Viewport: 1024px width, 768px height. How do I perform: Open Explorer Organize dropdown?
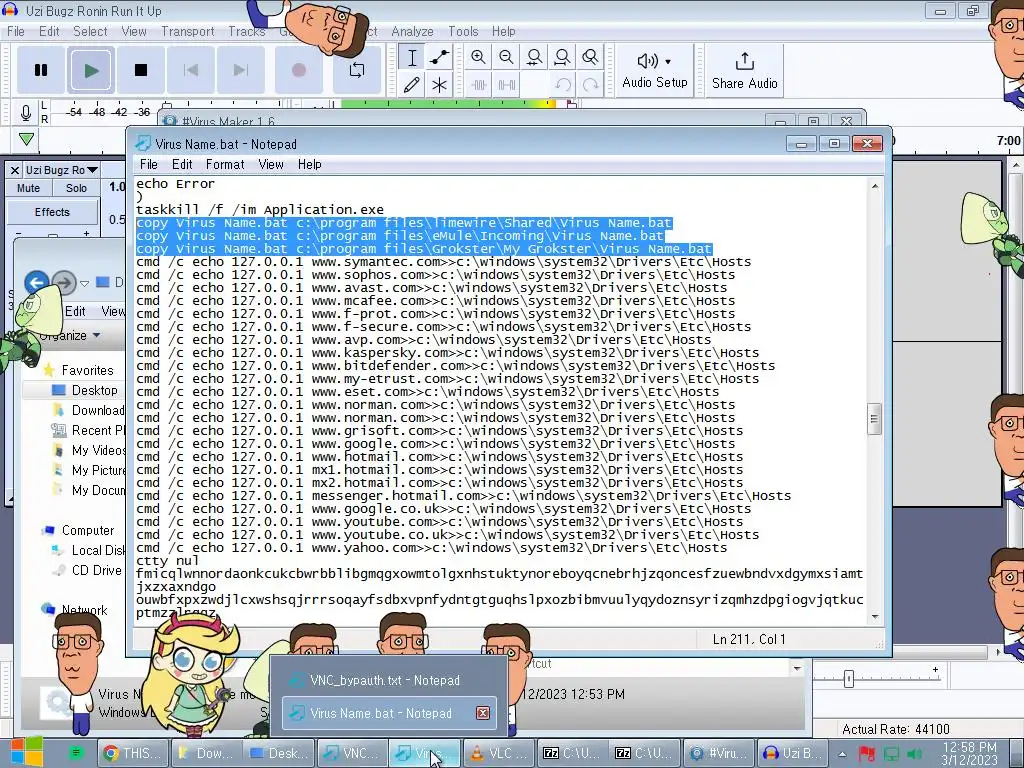click(69, 336)
